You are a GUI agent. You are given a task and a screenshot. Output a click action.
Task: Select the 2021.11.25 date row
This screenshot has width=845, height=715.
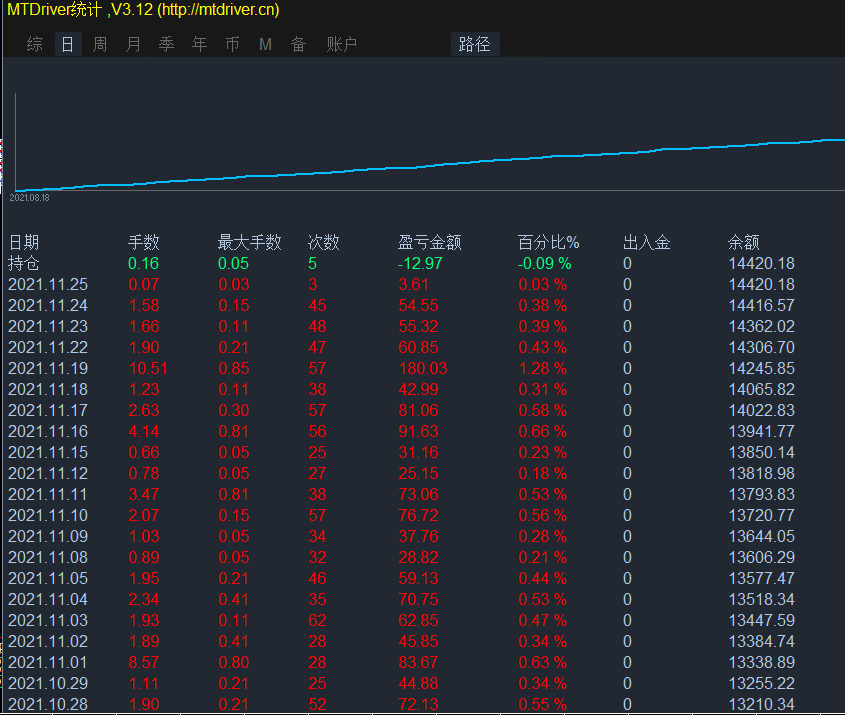pyautogui.click(x=48, y=284)
